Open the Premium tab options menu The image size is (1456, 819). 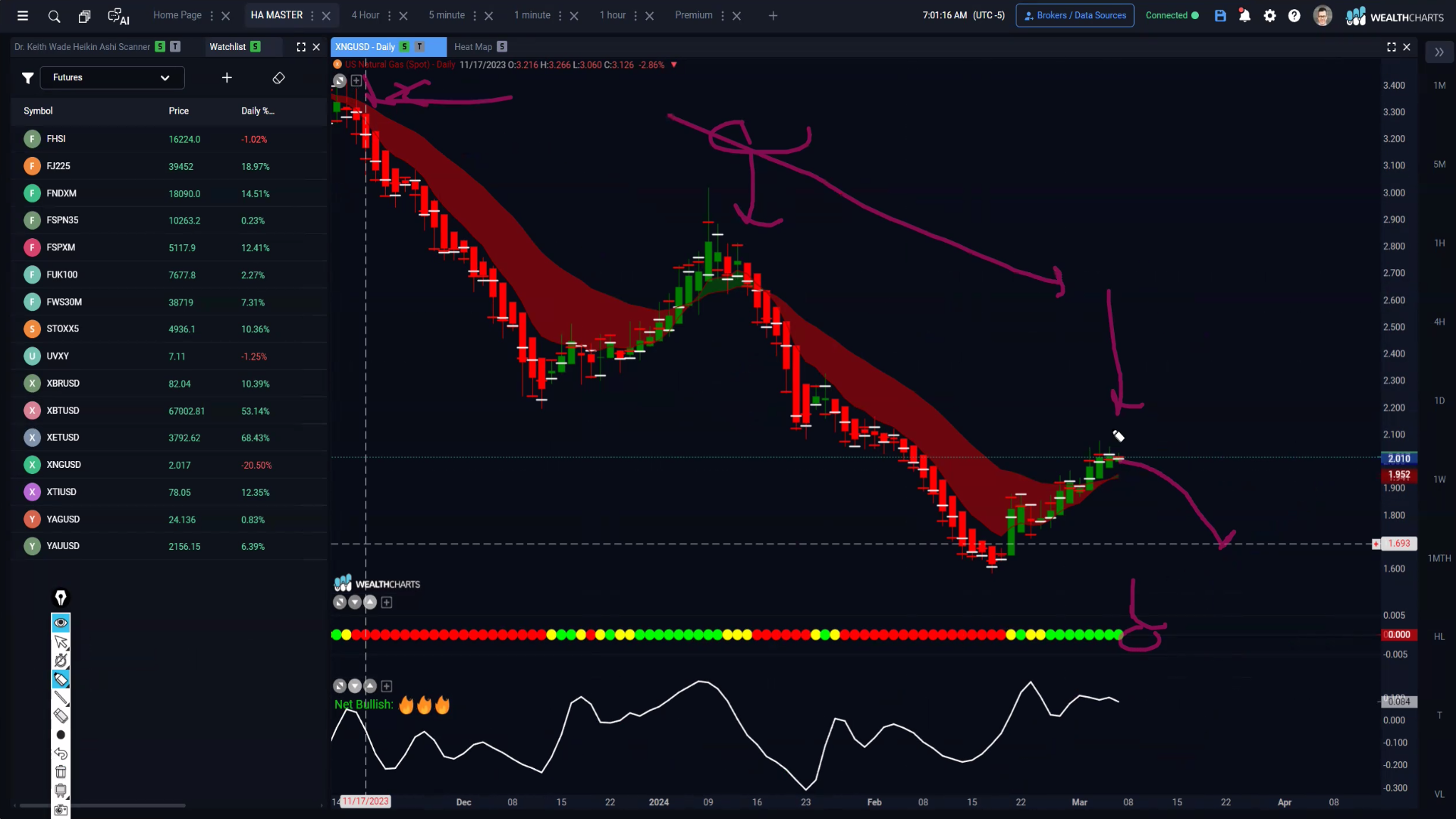pos(723,15)
